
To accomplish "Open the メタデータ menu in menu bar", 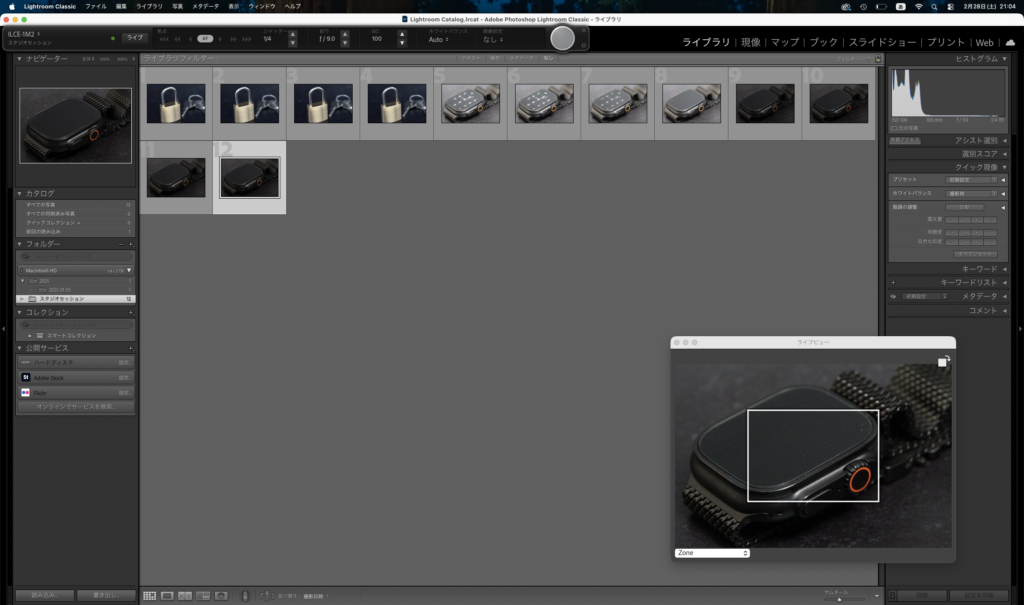I will point(205,6).
